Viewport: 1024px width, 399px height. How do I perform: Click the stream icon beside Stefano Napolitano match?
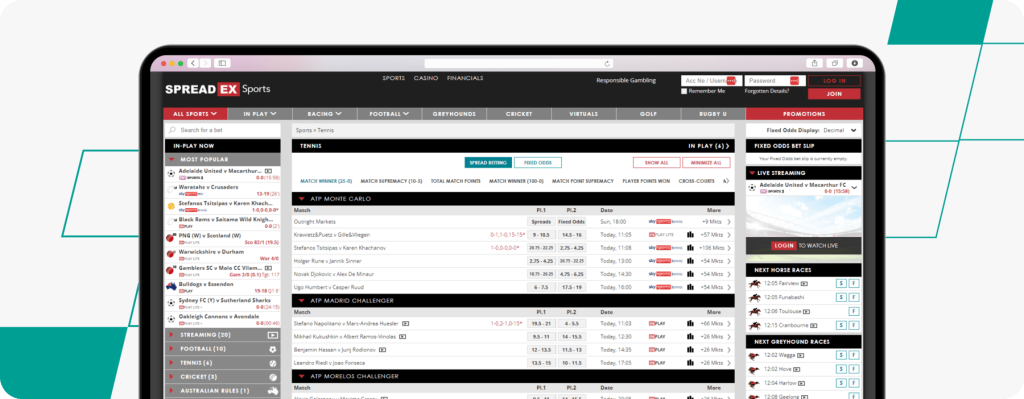pos(406,323)
